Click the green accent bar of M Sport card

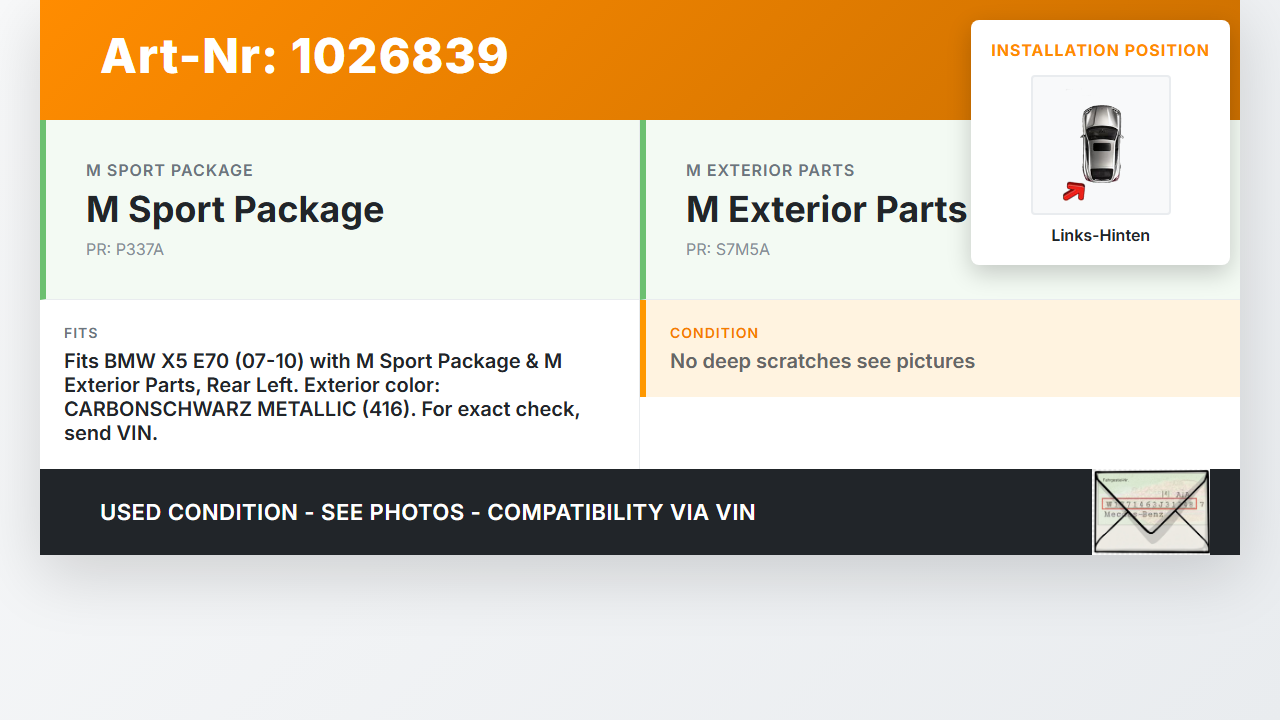(43, 209)
